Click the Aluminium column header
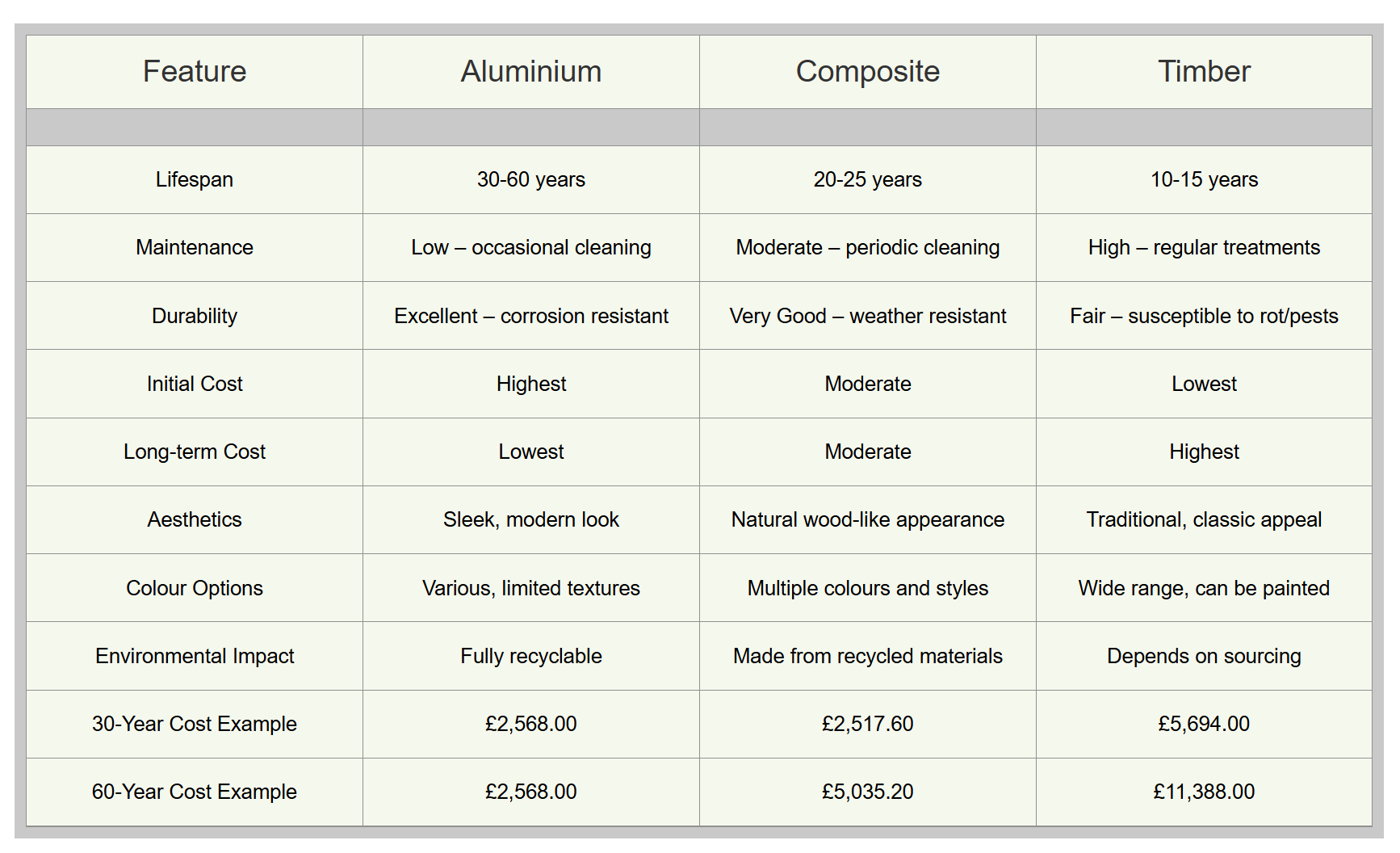This screenshot has width=1400, height=853. 531,72
